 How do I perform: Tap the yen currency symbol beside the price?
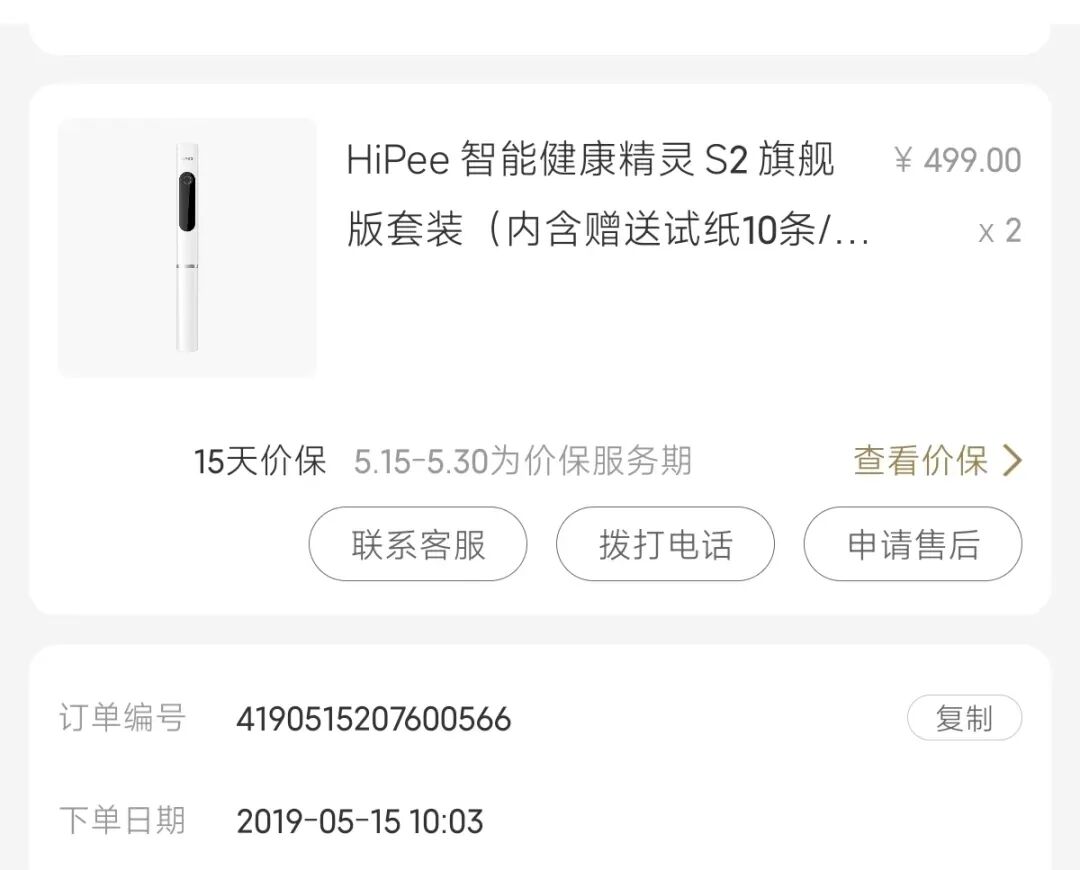click(904, 160)
